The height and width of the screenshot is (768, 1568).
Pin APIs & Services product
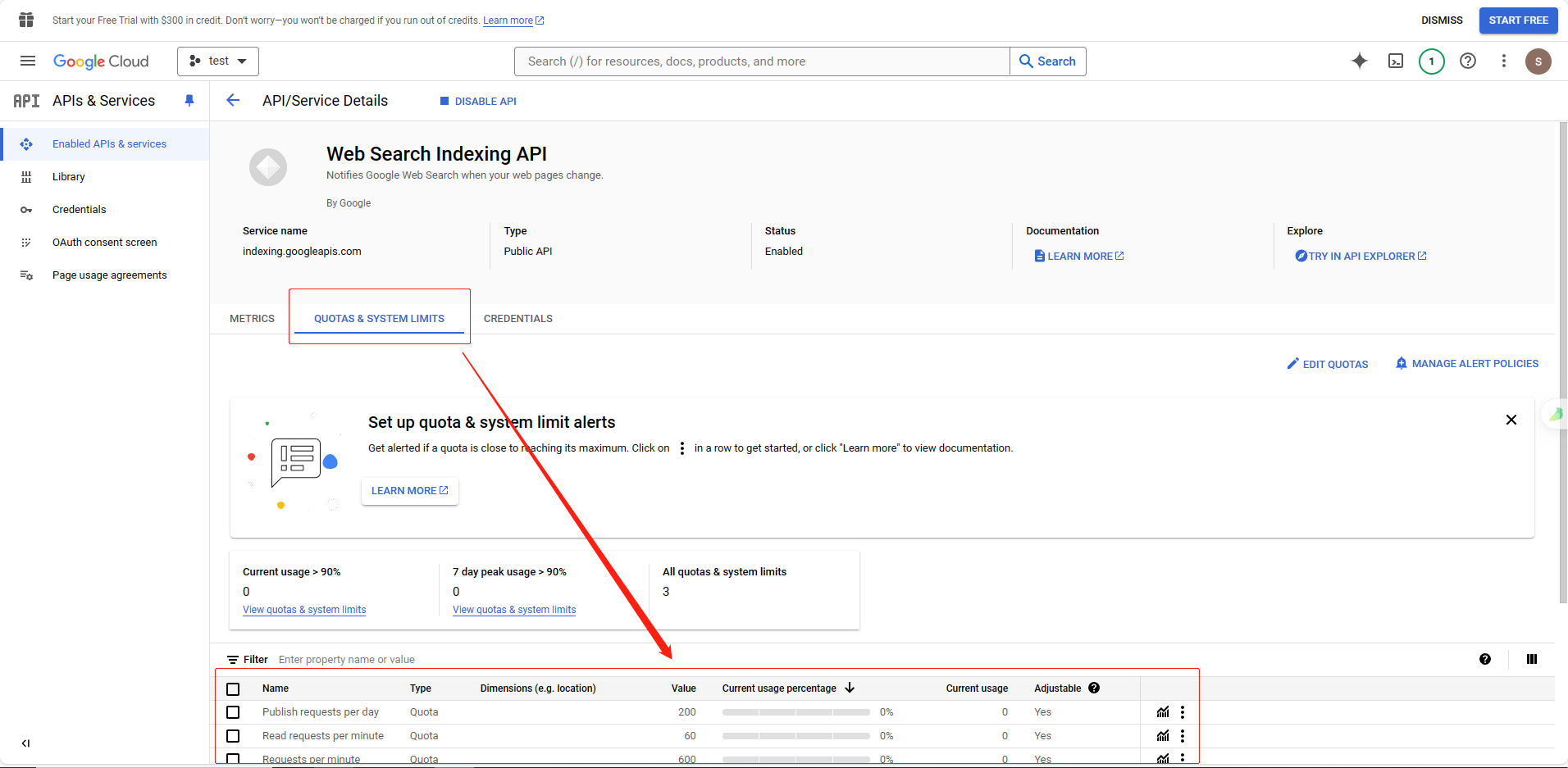click(189, 101)
